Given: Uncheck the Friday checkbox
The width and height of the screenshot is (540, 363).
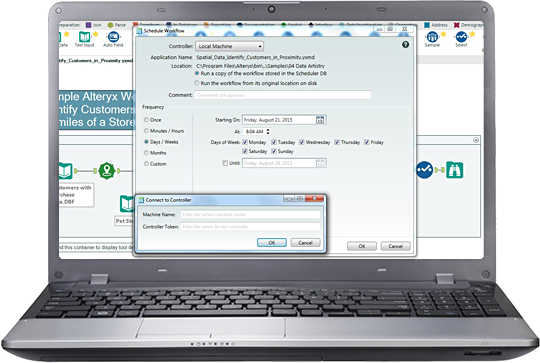Looking at the screenshot, I should [367, 142].
